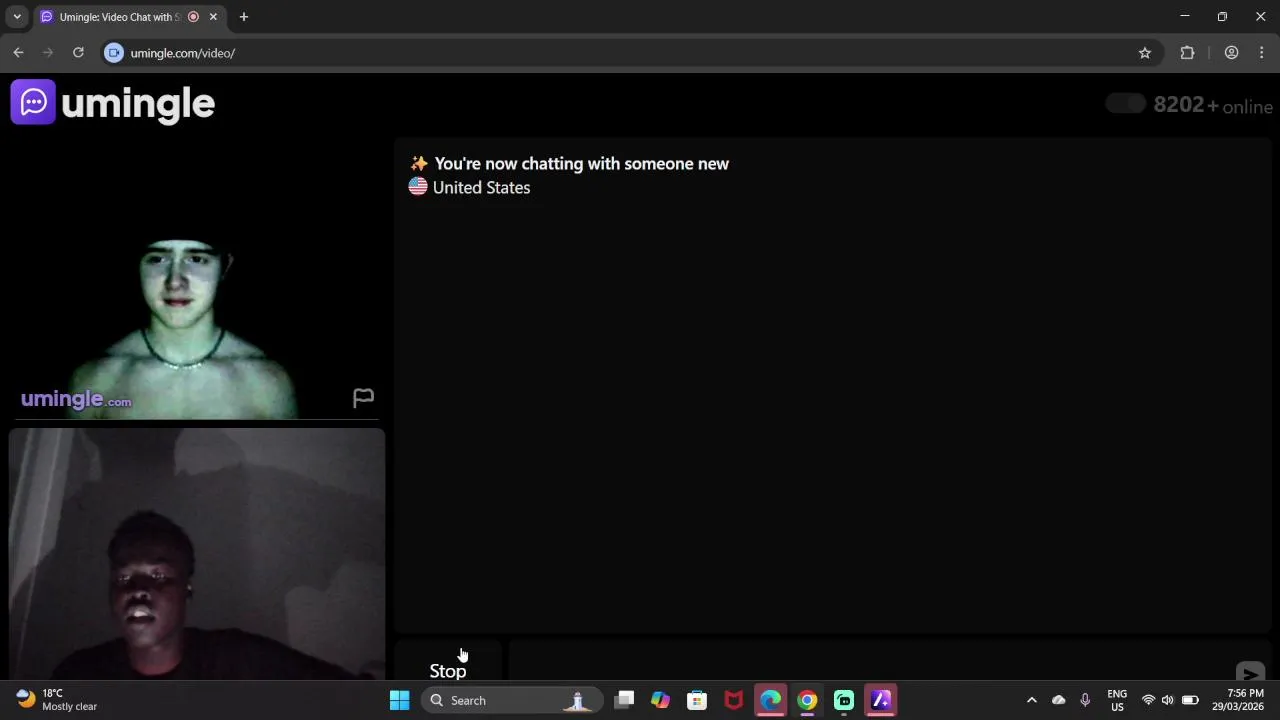Viewport: 1280px width, 720px height.
Task: Report the stranger using the flag icon
Action: (363, 398)
